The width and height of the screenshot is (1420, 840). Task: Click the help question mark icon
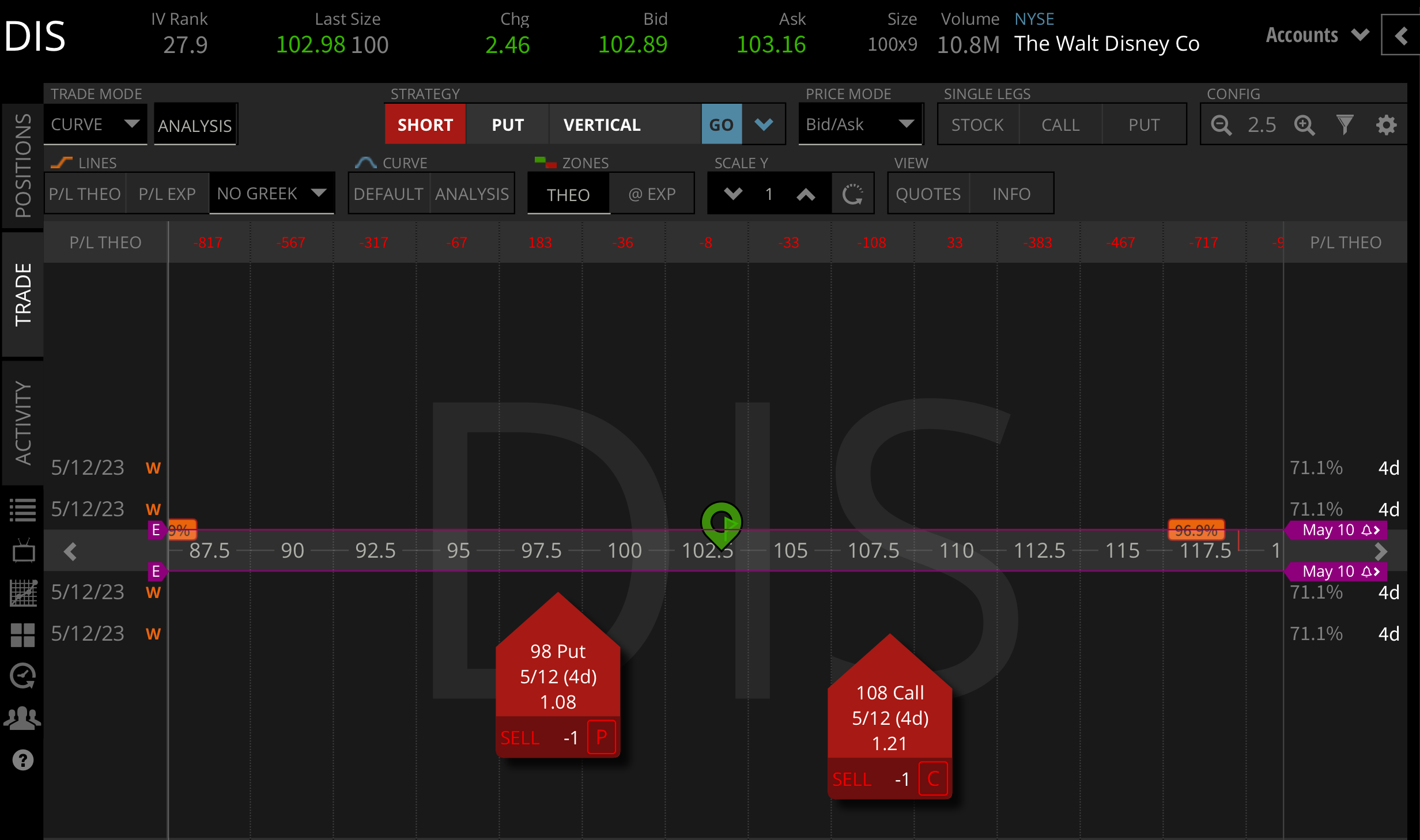point(23,760)
